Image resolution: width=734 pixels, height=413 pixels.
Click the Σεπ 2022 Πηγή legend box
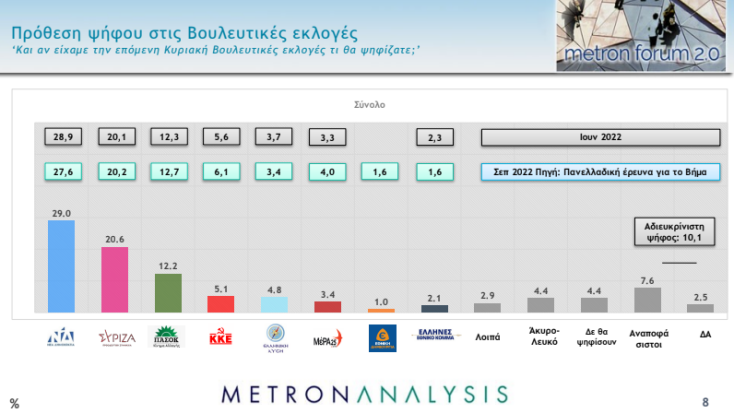tap(600, 171)
